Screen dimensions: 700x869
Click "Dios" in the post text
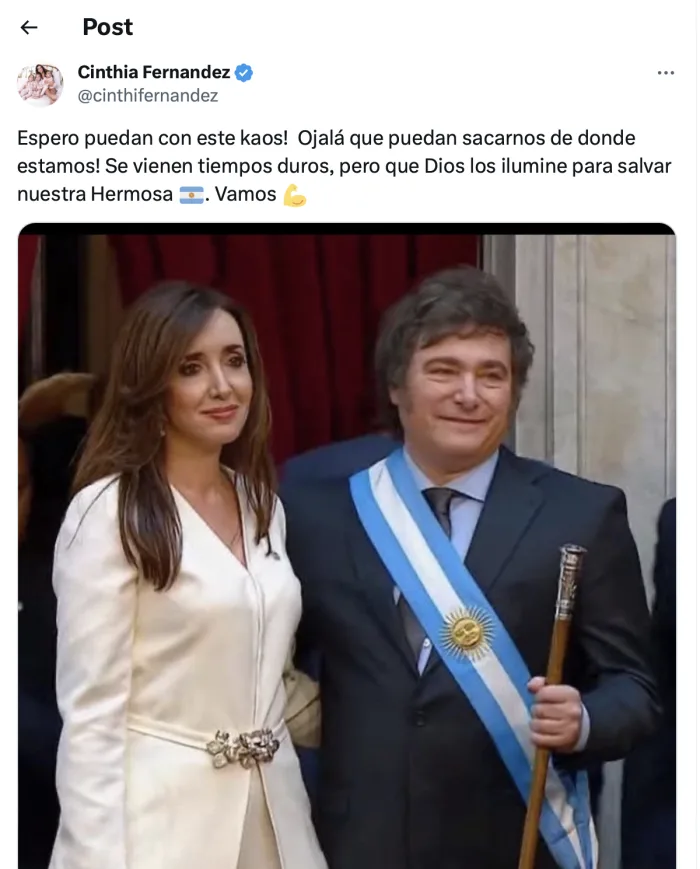coord(444,166)
